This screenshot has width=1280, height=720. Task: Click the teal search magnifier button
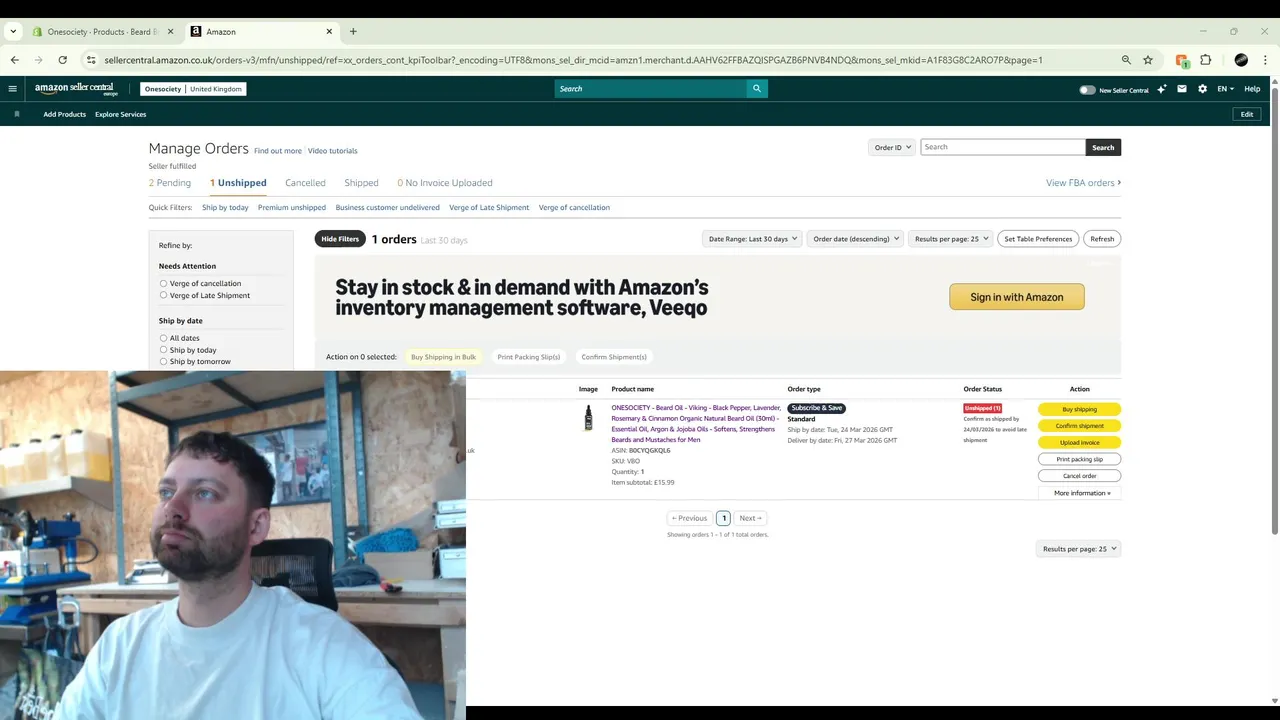tap(757, 89)
